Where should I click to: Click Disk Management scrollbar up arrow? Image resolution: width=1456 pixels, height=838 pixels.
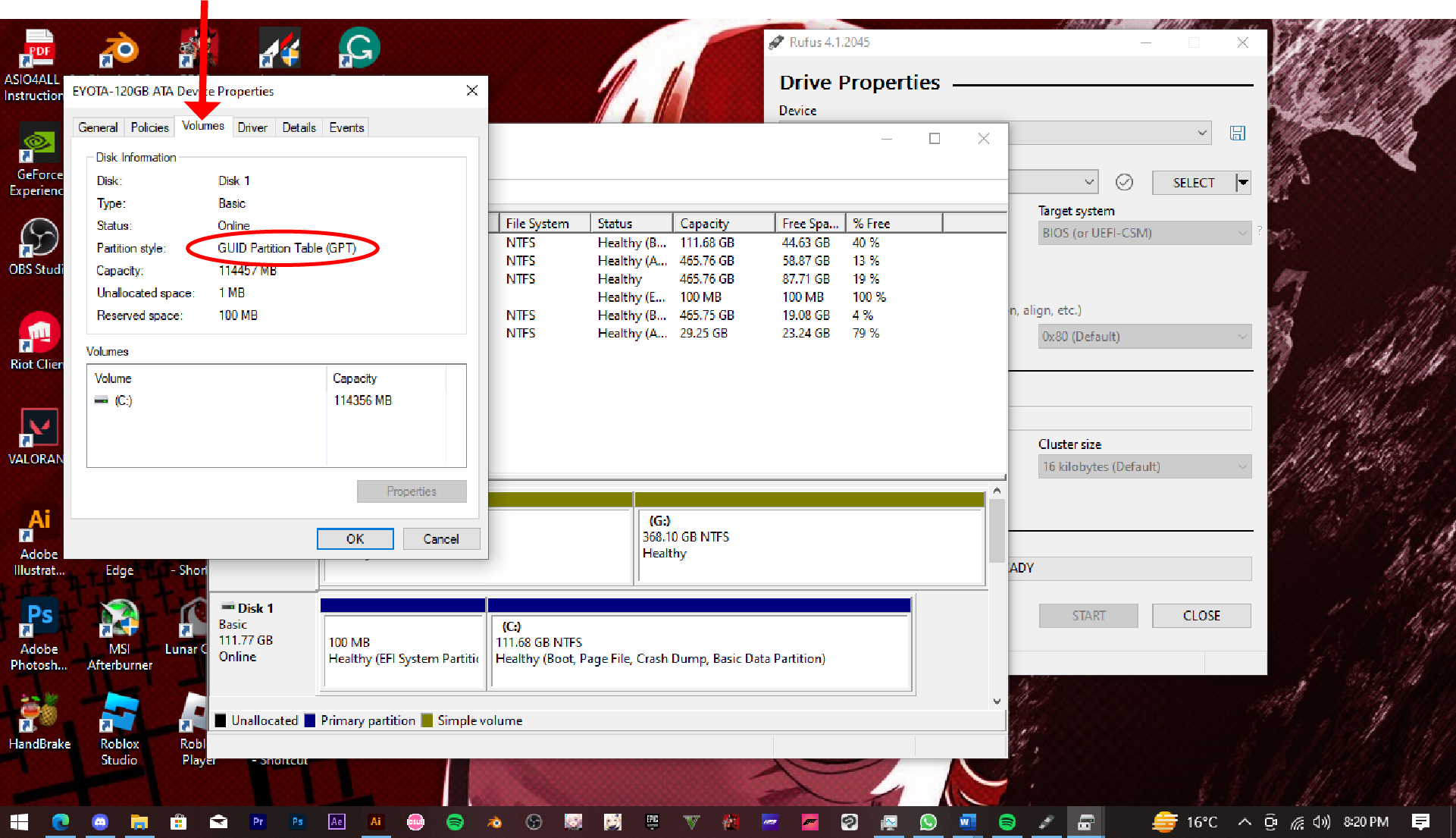pyautogui.click(x=997, y=491)
